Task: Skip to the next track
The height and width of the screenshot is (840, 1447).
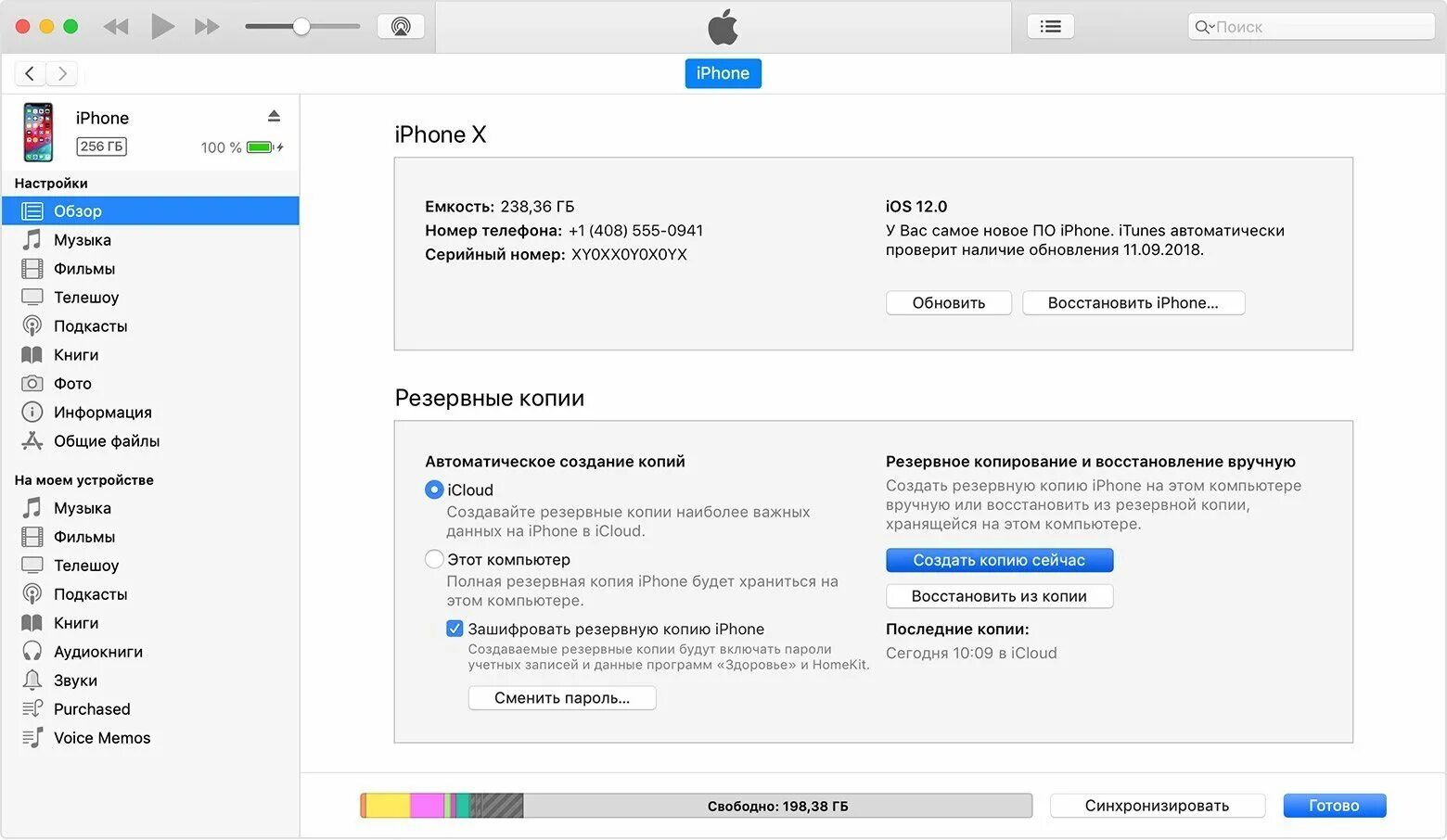Action: pos(207,27)
